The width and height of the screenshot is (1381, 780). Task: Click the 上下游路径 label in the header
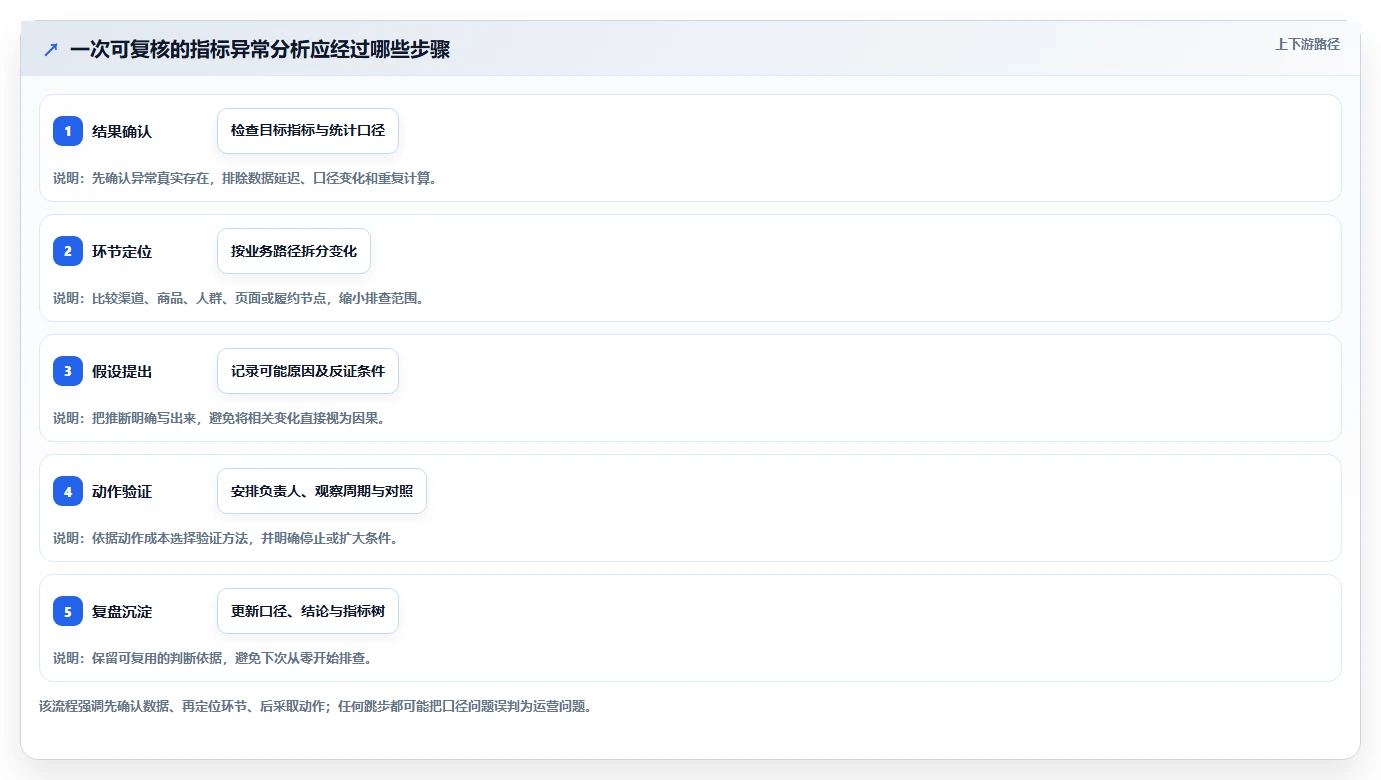coord(1307,44)
